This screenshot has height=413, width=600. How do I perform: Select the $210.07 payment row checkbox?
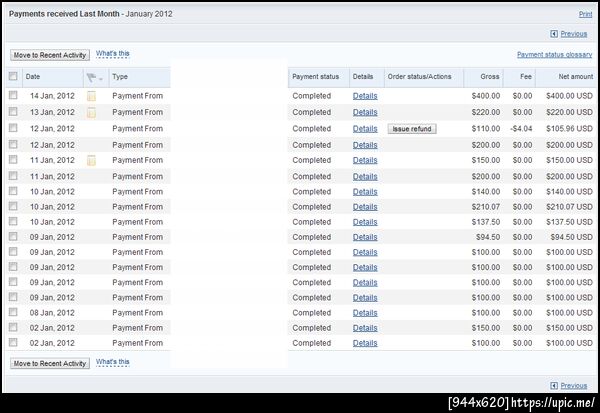[13, 206]
